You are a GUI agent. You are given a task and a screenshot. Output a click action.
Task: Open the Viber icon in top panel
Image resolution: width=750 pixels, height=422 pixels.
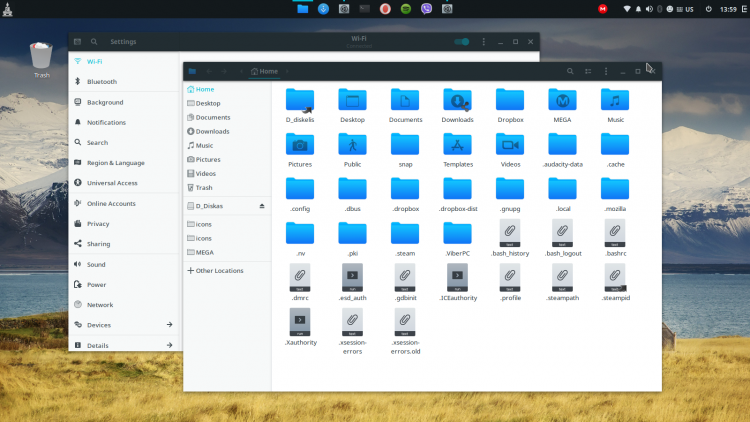click(426, 9)
